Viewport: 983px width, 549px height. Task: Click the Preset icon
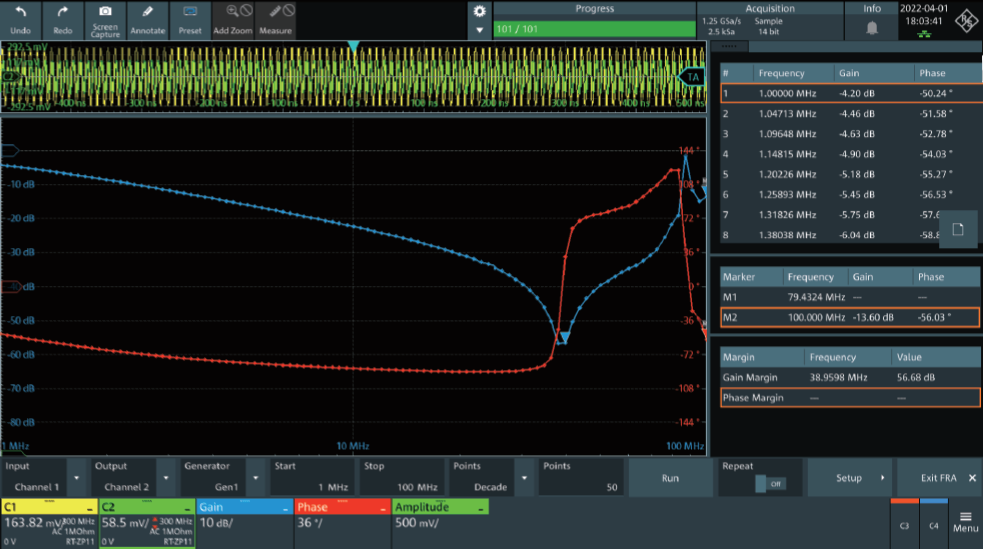[x=190, y=19]
